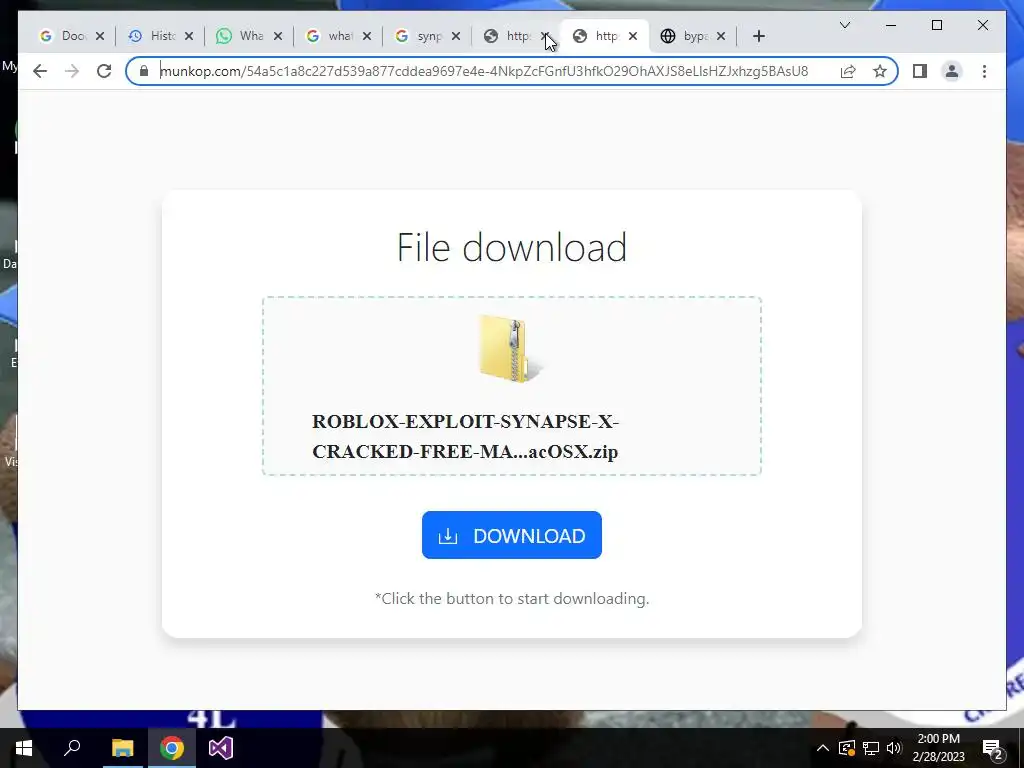Focus the munkop.com address bar
The image size is (1024, 768).
483,71
